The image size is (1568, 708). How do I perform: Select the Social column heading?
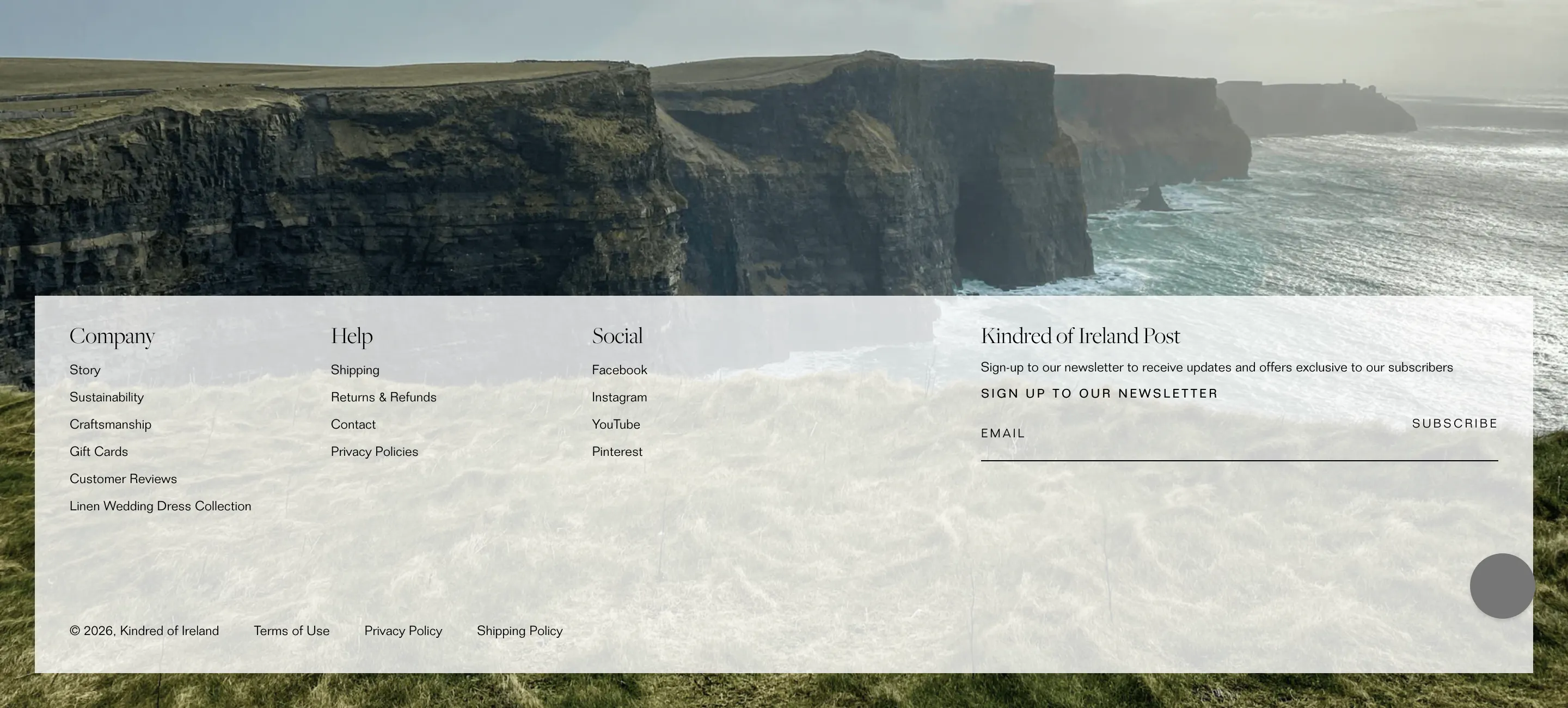[x=617, y=336]
